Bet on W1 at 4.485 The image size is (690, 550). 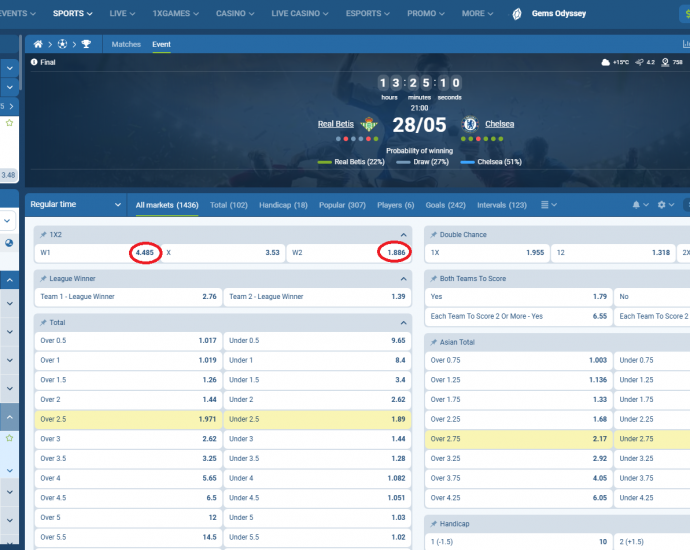pyautogui.click(x=97, y=253)
